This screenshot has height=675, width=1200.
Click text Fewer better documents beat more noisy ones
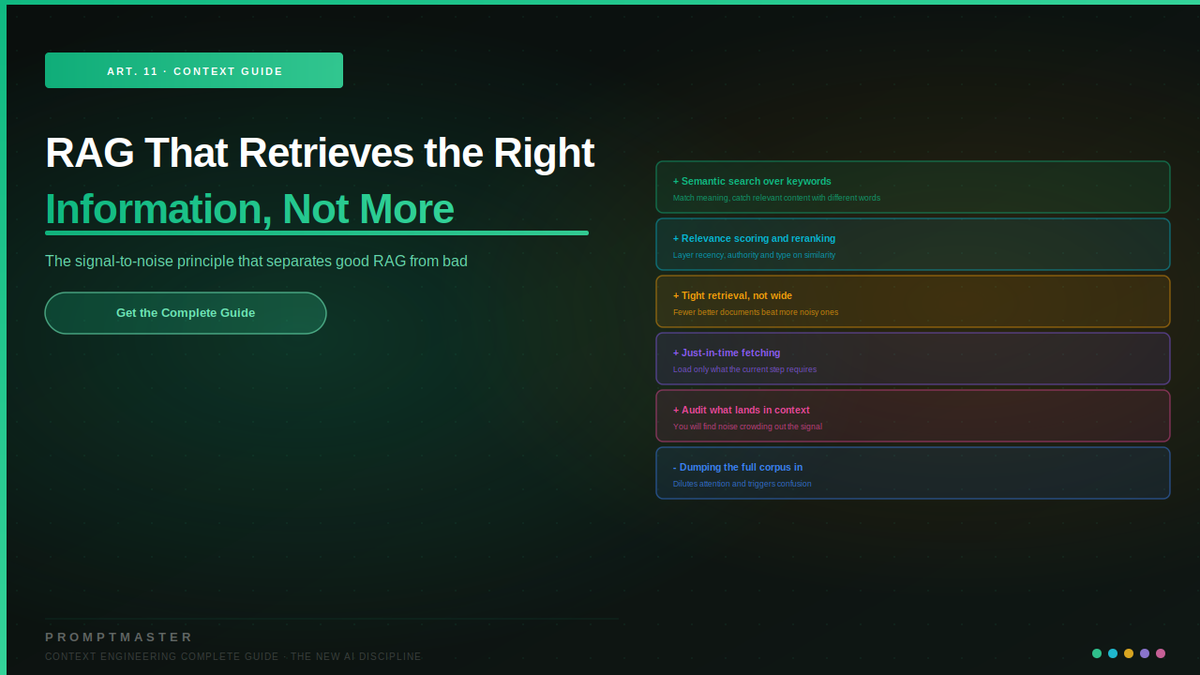pyautogui.click(x=756, y=312)
